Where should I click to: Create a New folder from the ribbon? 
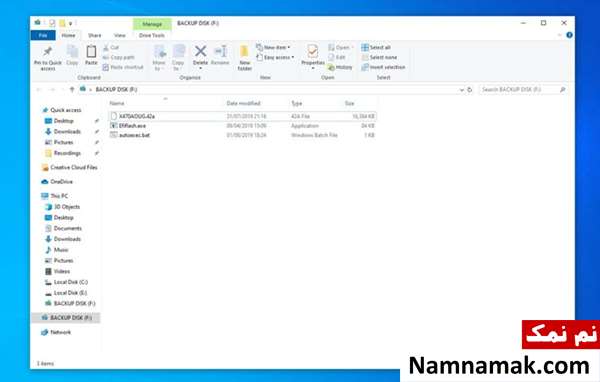[245, 57]
